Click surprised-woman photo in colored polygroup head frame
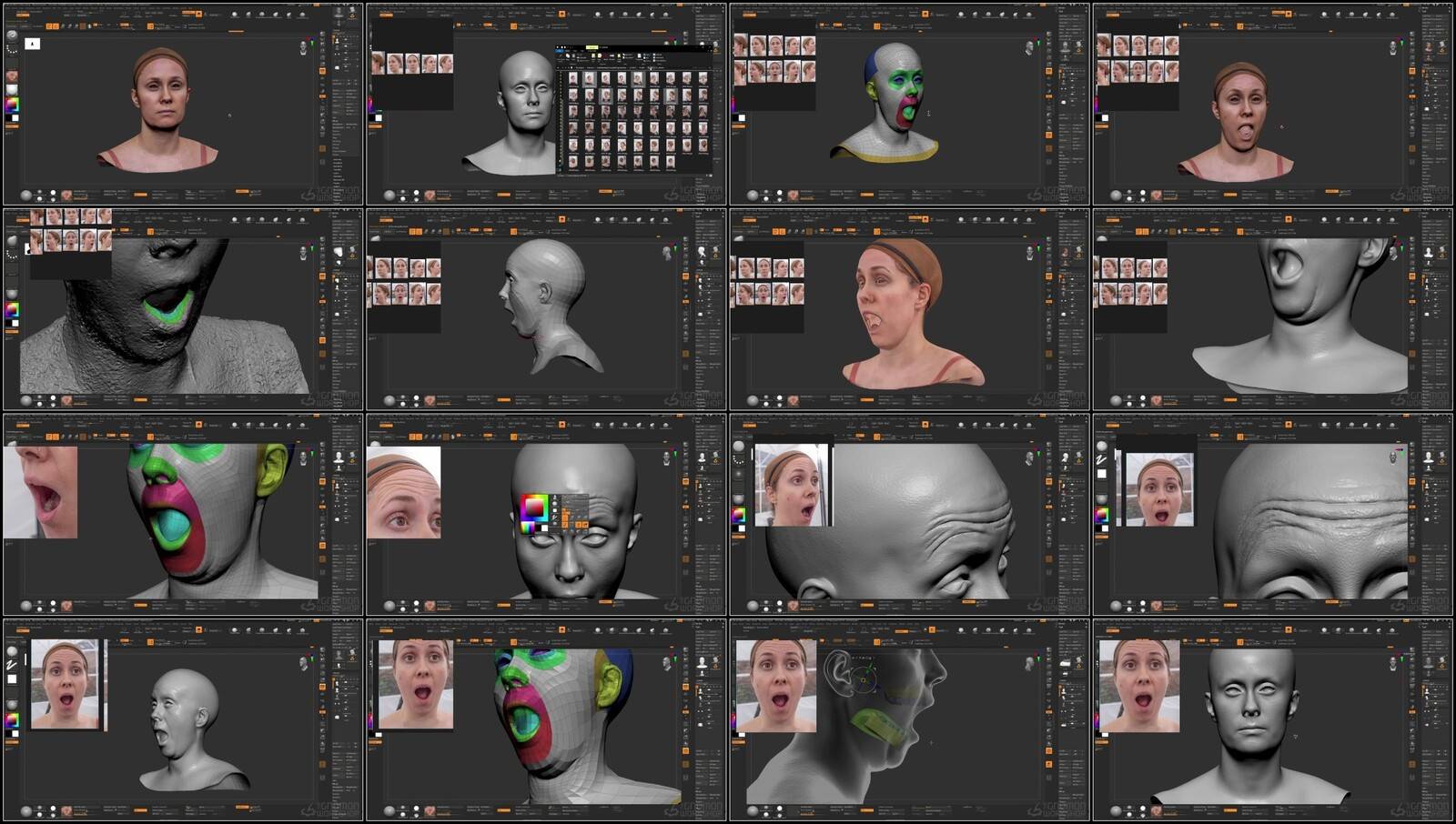1456x824 pixels. tap(417, 684)
